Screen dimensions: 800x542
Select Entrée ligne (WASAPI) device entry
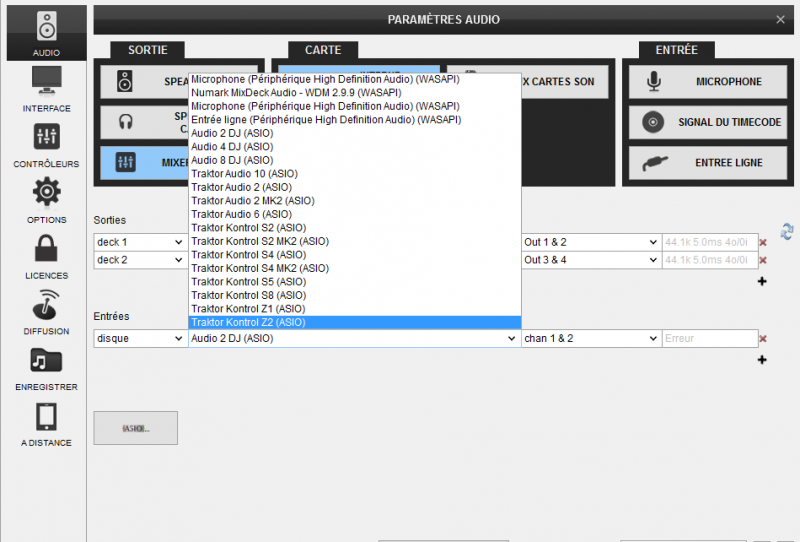point(355,119)
